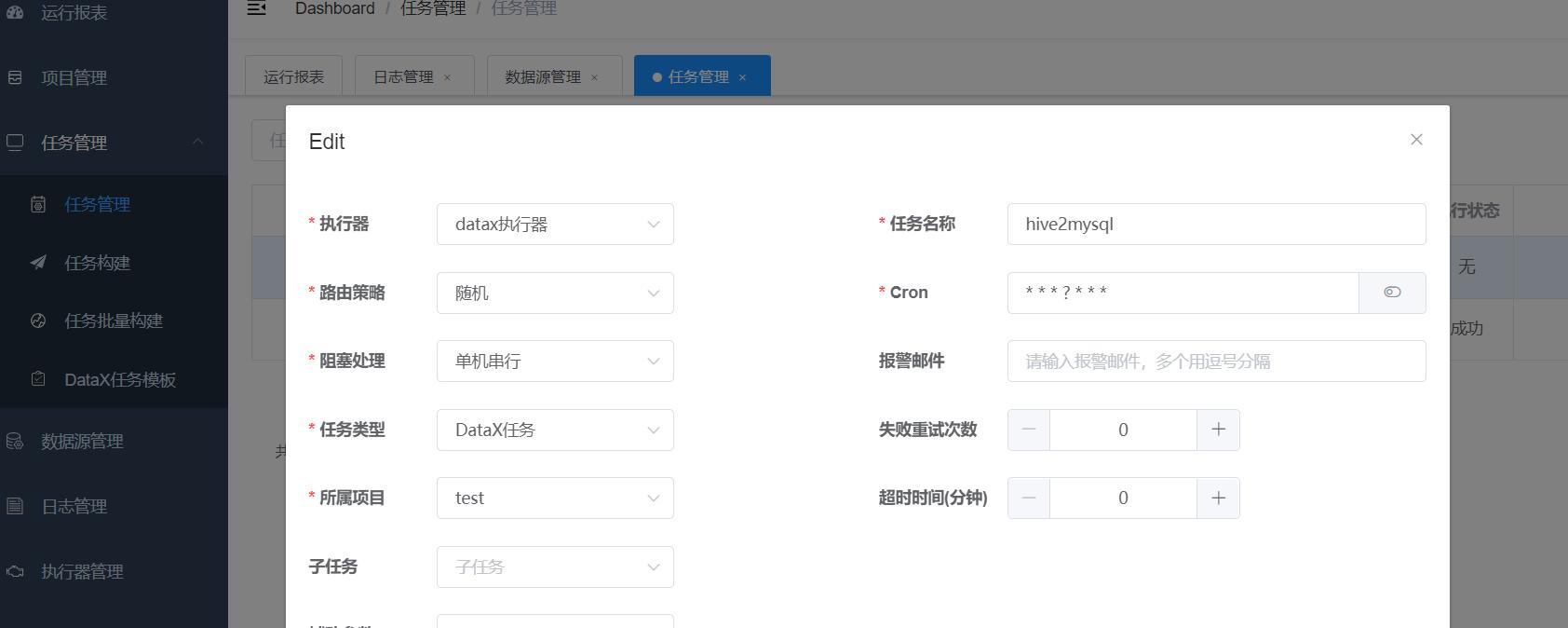The width and height of the screenshot is (1568, 628).
Task: Click the 数据源管理 database icon
Action: [x=15, y=441]
